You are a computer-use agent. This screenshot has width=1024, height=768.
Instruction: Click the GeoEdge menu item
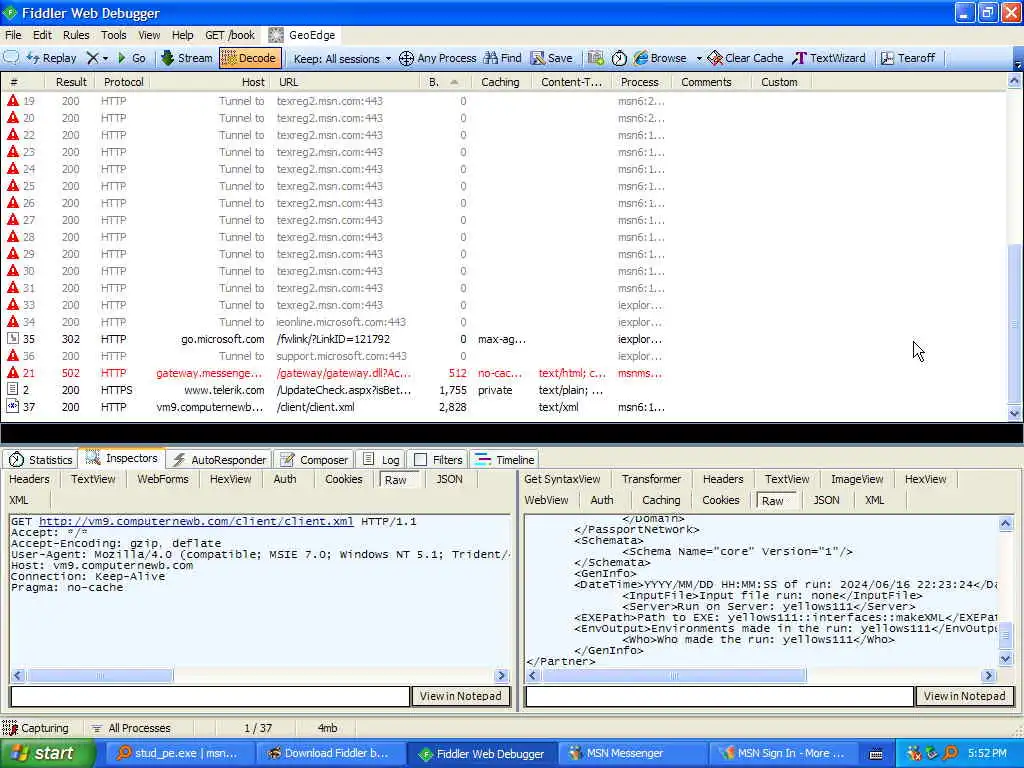click(x=302, y=35)
